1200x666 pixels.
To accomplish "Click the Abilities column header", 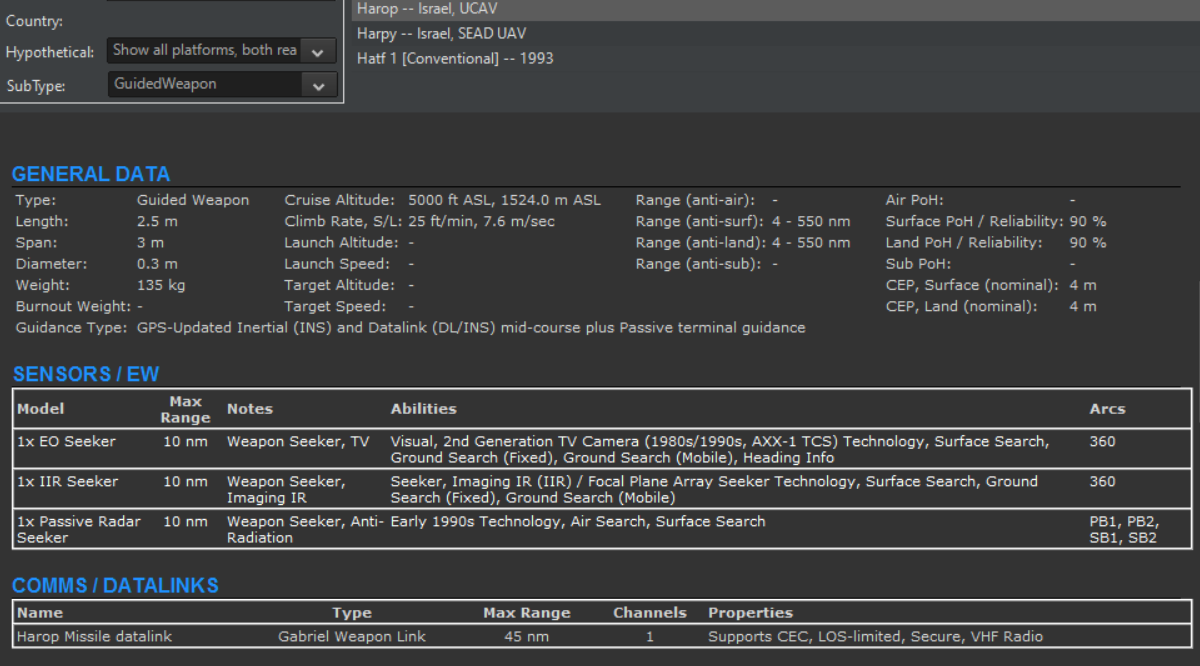I will (x=423, y=408).
